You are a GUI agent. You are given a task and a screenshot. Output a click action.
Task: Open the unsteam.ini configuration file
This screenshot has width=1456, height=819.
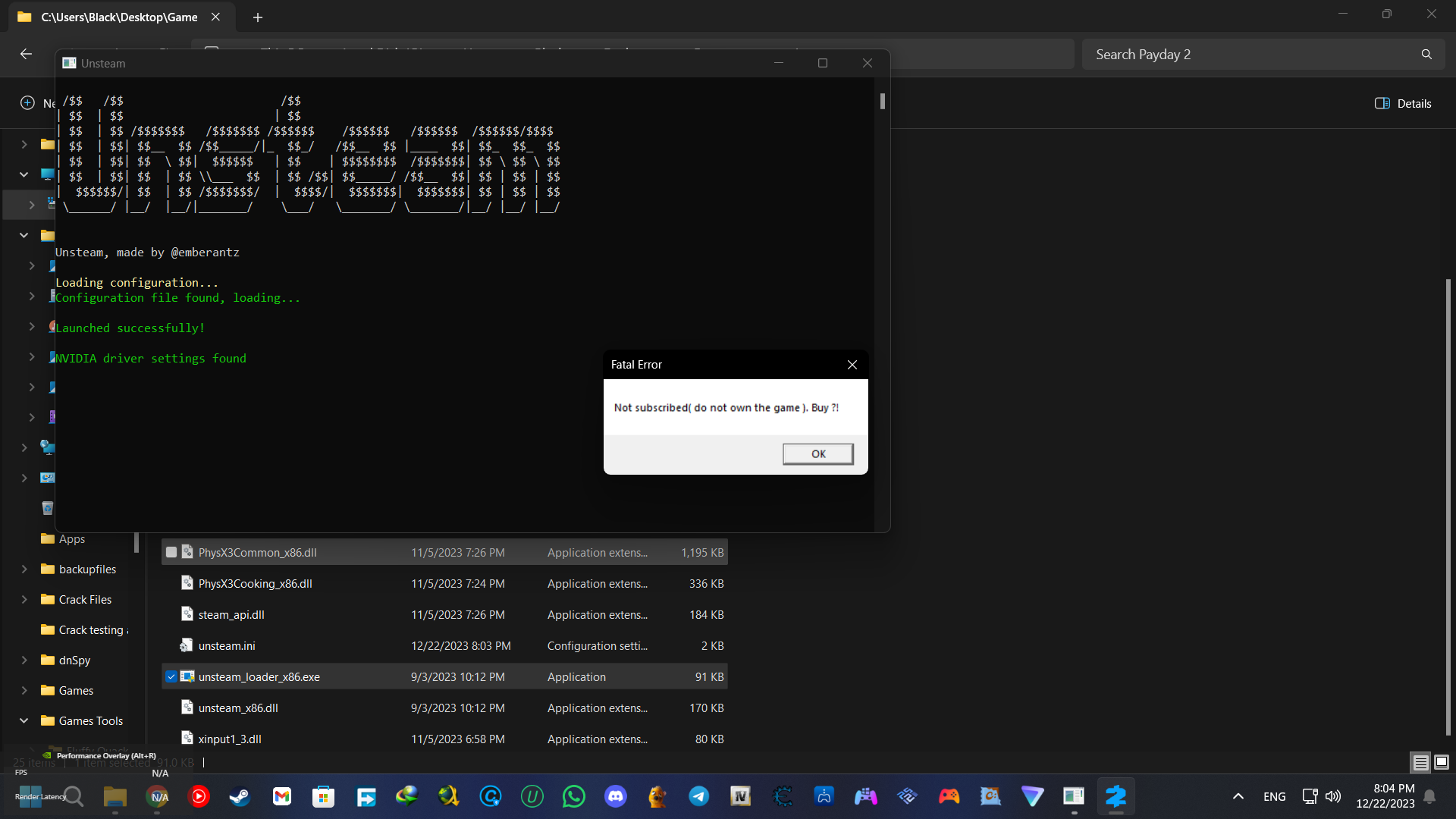227,646
